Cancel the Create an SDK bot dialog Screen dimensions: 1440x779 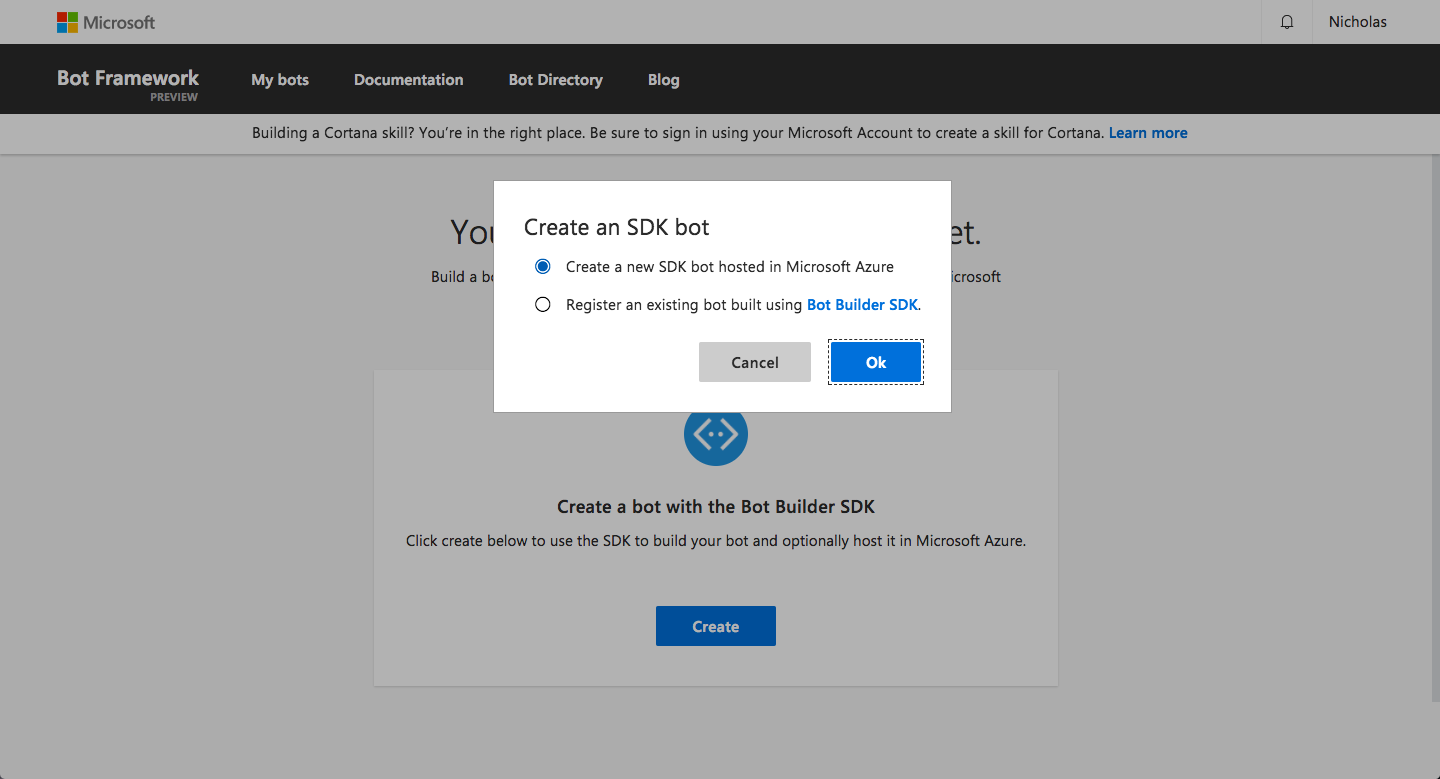(755, 362)
